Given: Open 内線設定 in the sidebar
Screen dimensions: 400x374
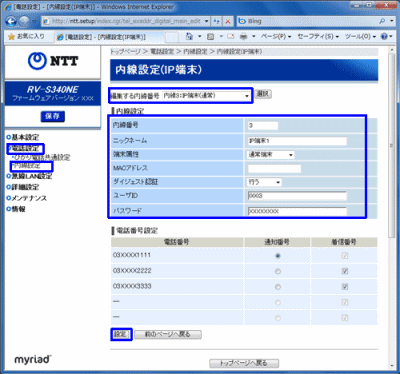Looking at the screenshot, I should click(x=27, y=166).
